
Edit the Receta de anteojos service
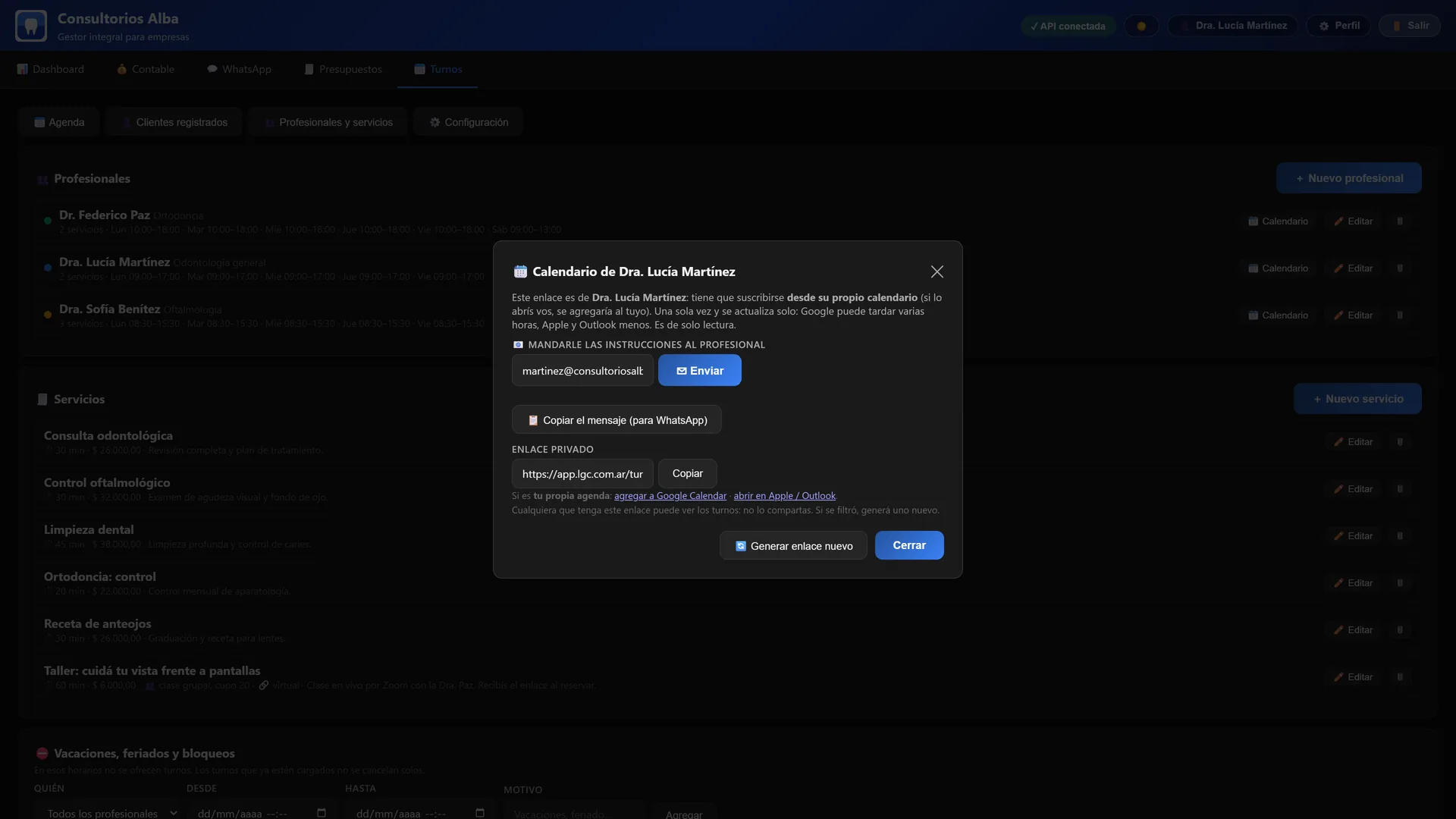tap(1354, 630)
